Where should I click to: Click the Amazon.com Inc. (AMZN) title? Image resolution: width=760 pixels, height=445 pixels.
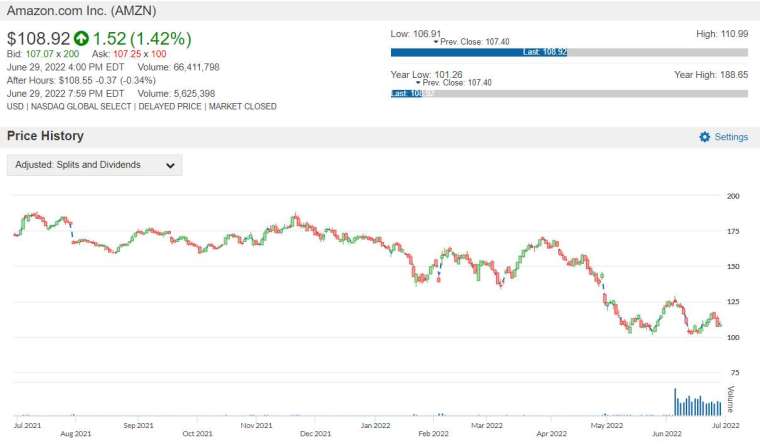81,11
